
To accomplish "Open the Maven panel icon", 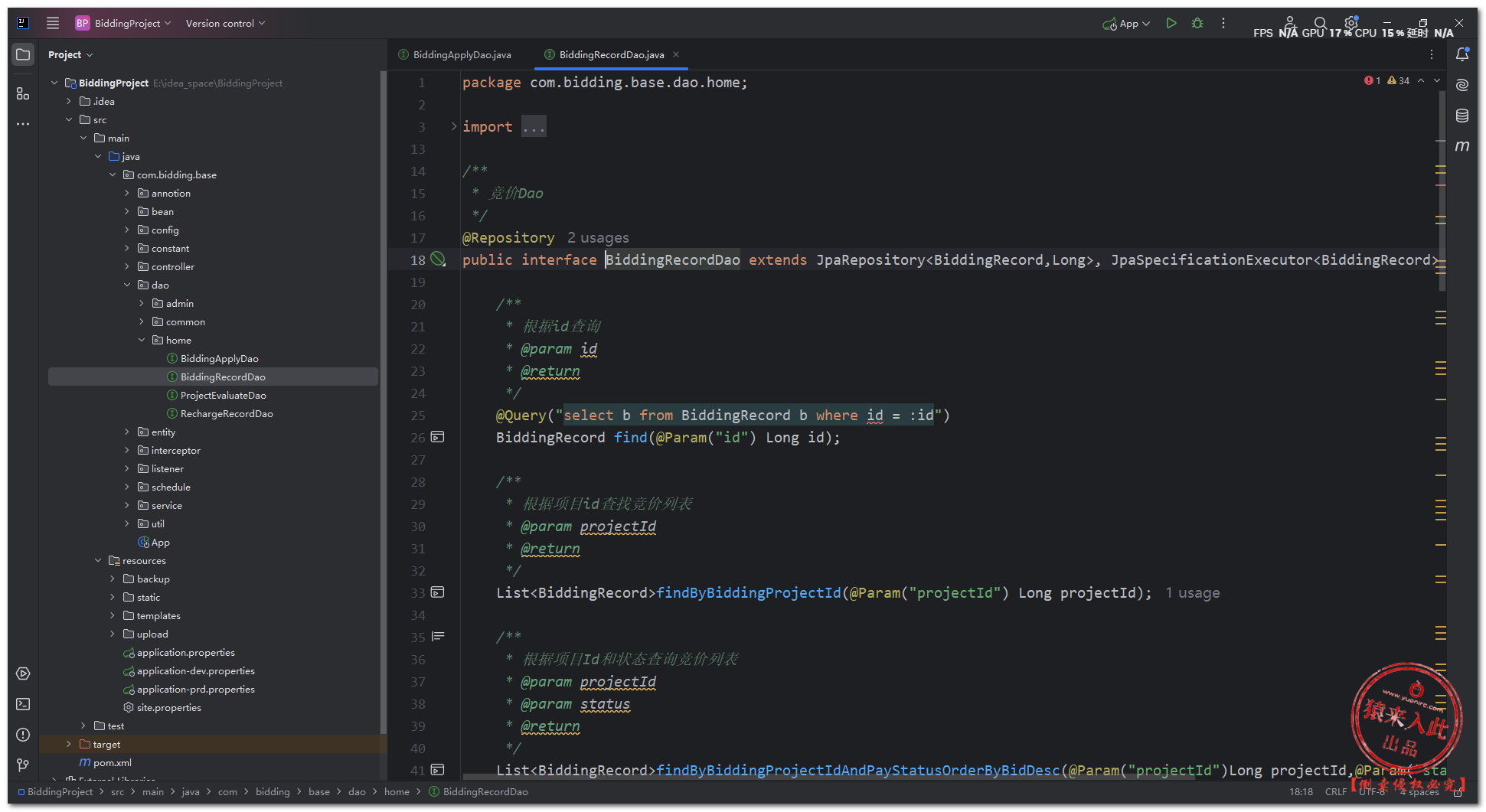I will coord(1462,146).
